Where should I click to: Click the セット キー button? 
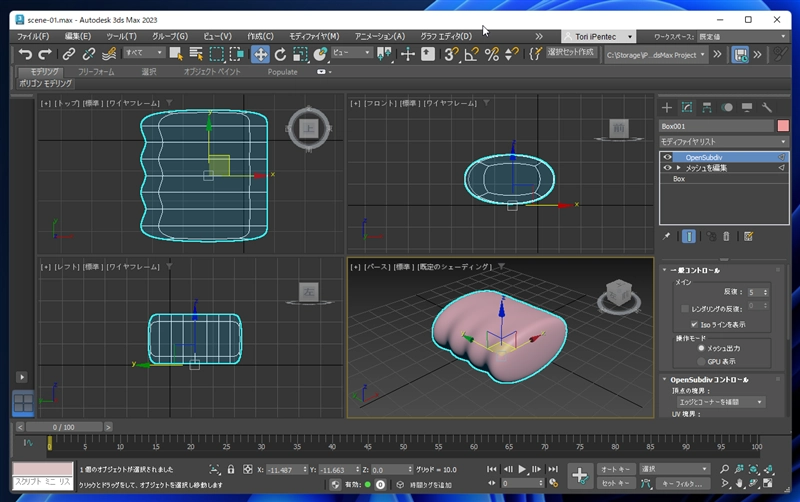pyautogui.click(x=615, y=483)
